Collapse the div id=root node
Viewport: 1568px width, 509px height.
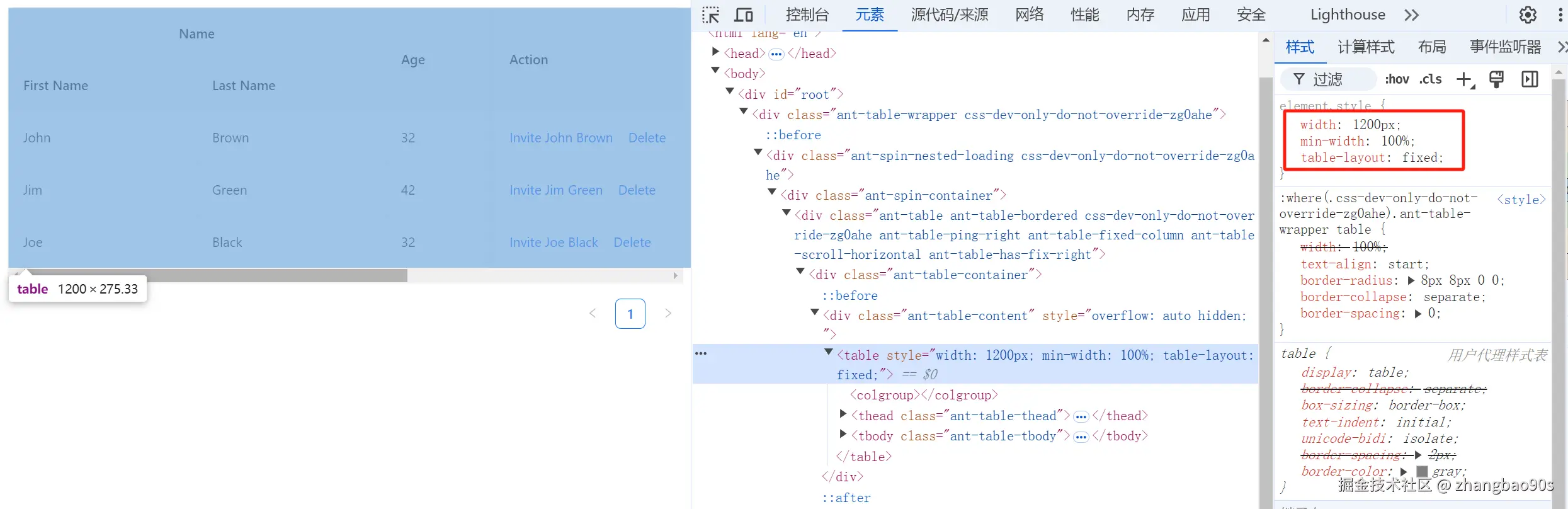[x=730, y=92]
